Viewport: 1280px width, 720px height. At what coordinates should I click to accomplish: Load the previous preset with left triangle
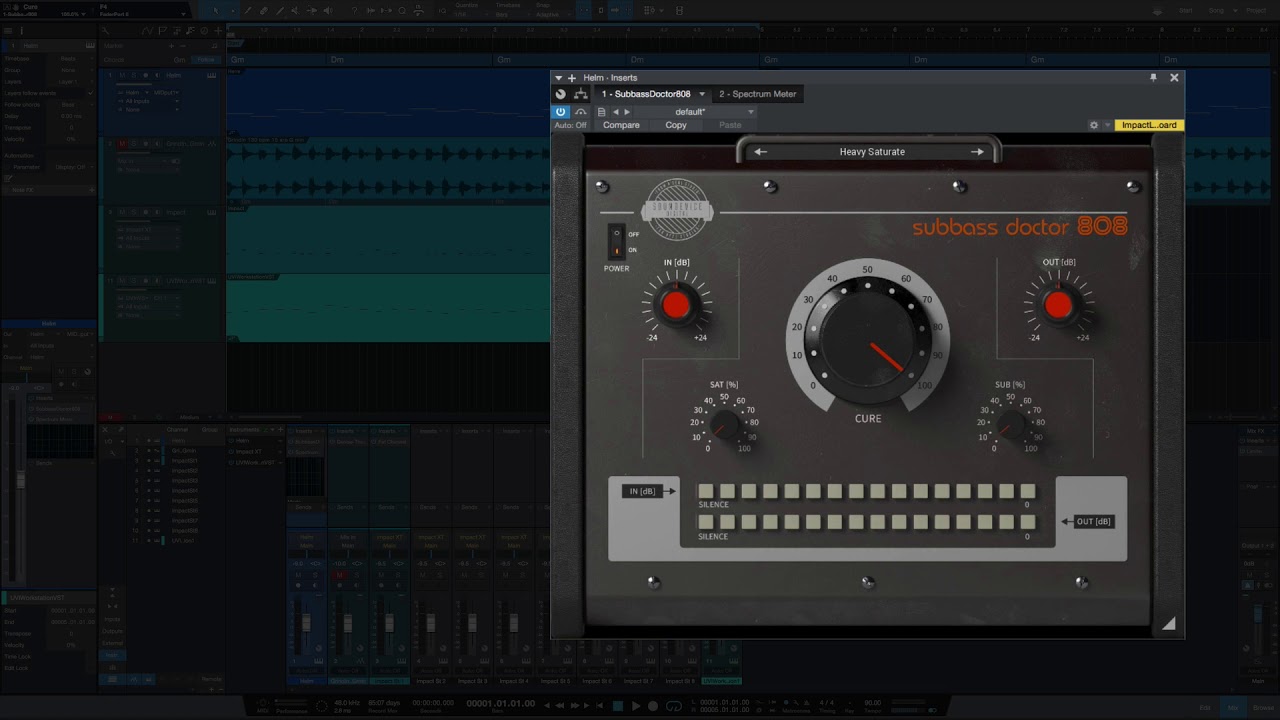615,112
